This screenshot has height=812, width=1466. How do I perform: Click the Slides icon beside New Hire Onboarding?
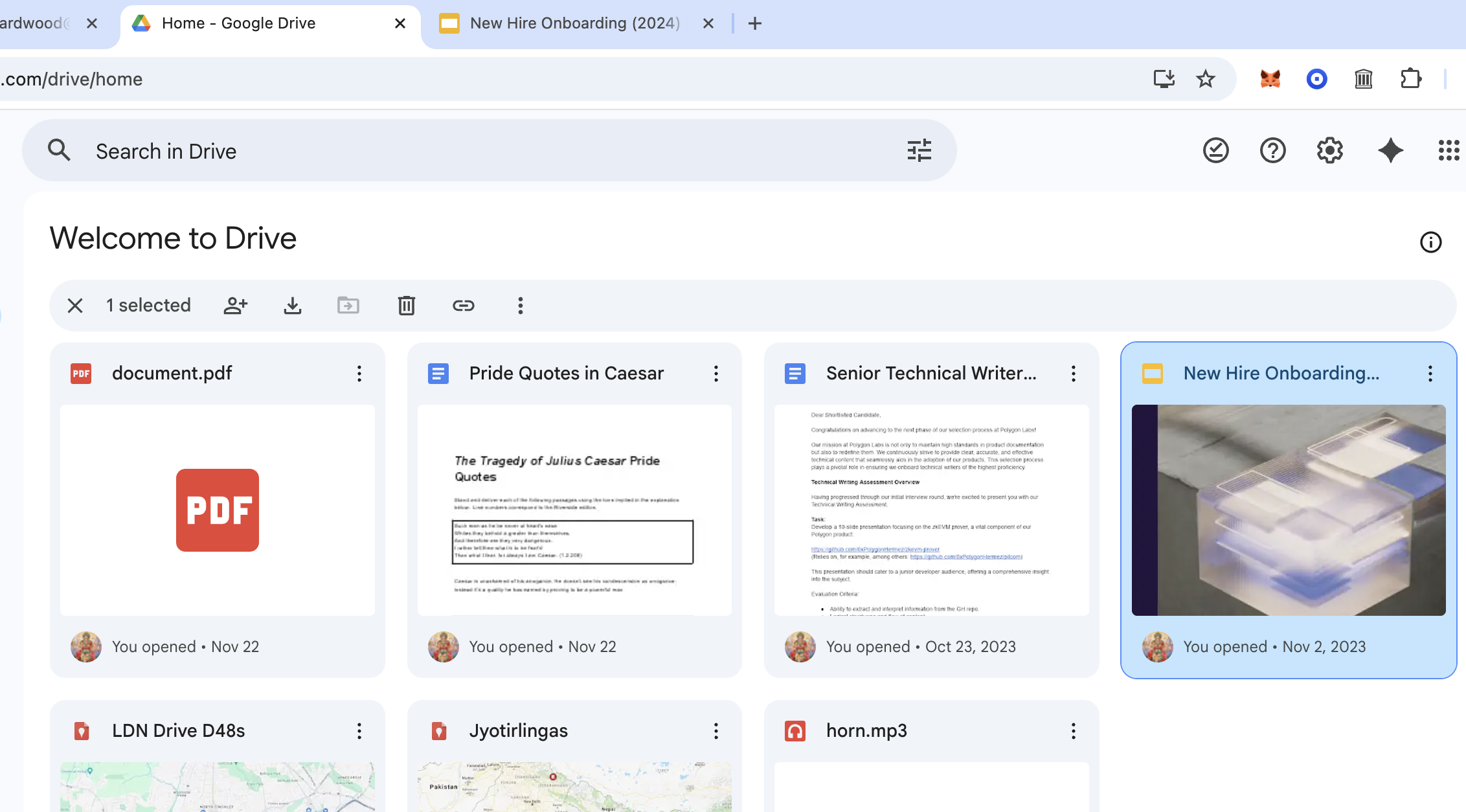coord(1153,374)
